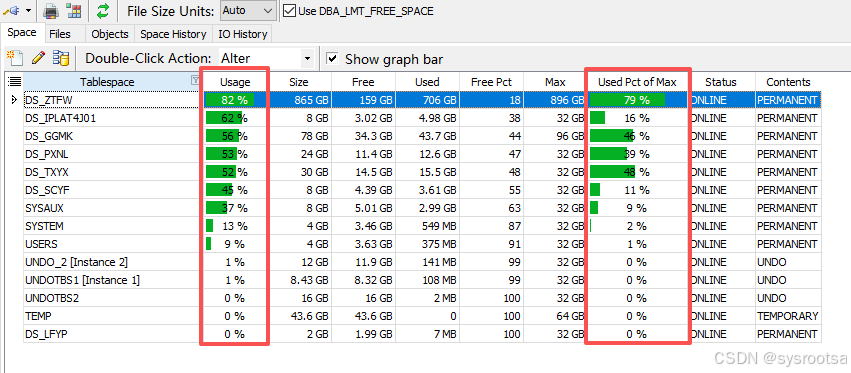The width and height of the screenshot is (851, 373).
Task: Click the 56 % usage bar for DS_GGMK
Action: coord(235,136)
